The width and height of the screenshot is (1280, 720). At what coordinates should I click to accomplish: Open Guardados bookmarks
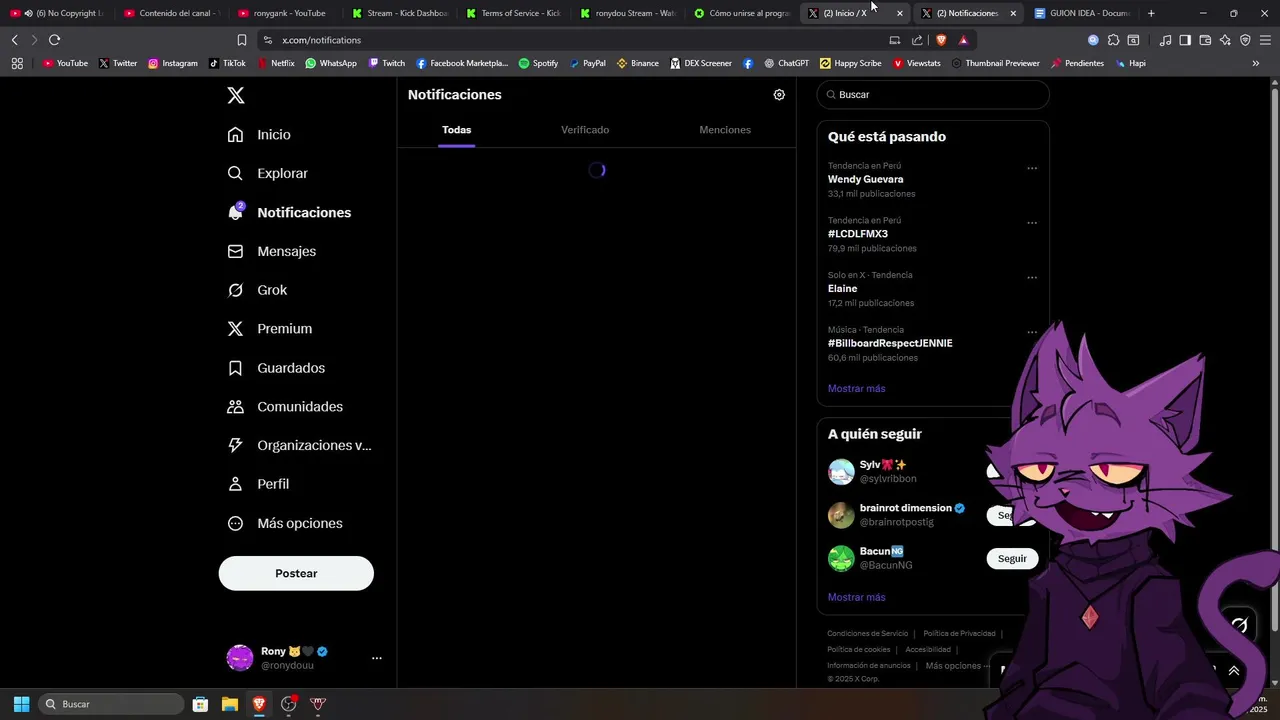277,368
